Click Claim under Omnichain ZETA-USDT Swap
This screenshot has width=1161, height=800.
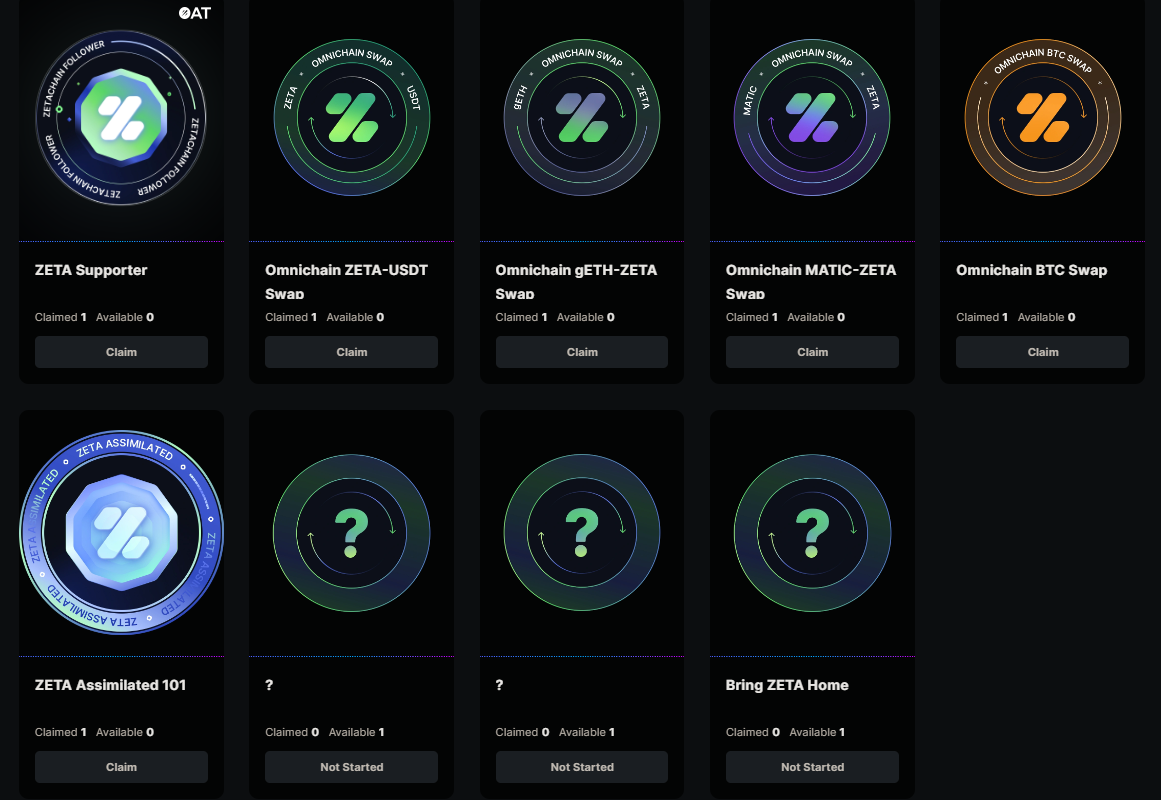(x=352, y=352)
